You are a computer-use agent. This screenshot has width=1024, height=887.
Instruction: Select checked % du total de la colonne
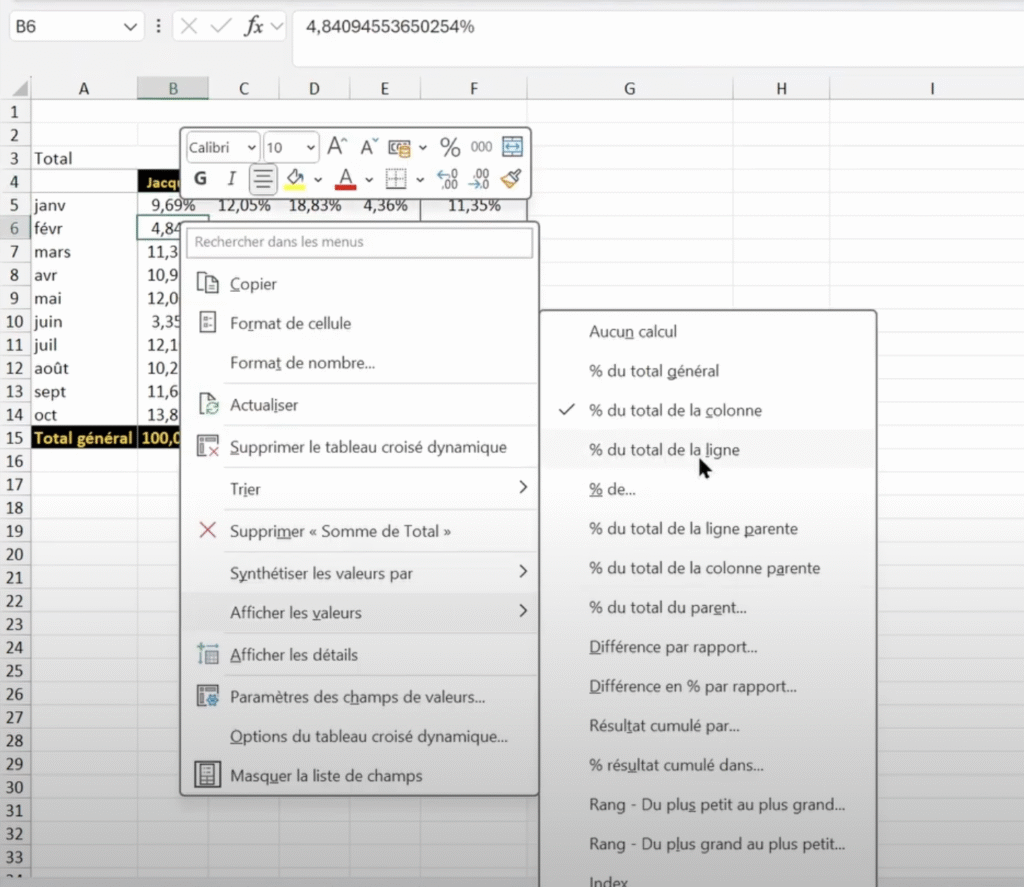click(708, 410)
